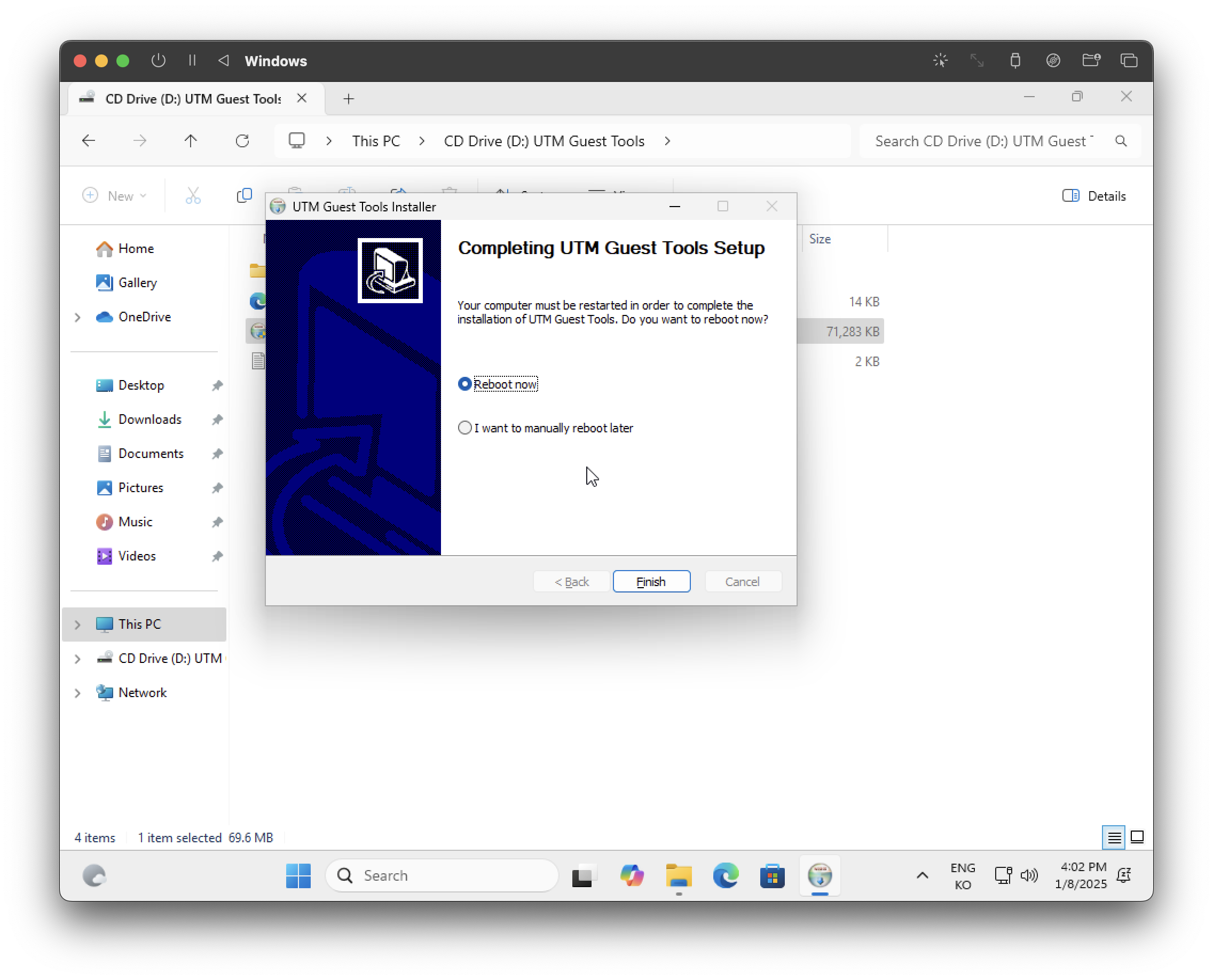Open the Details pane button
This screenshot has width=1213, height=980.
pos(1094,196)
